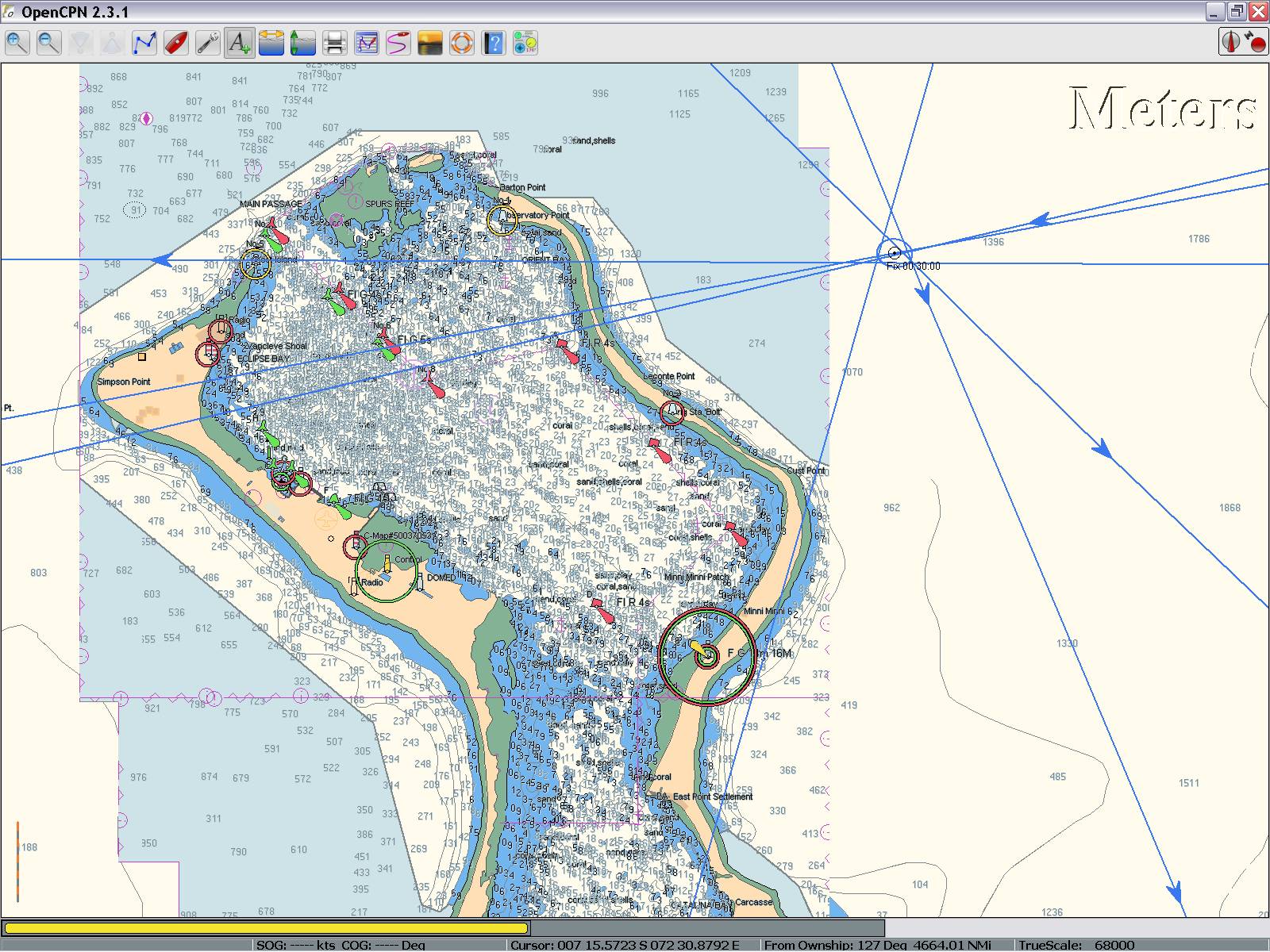Click the life ring man overboard icon
The width and height of the screenshot is (1270, 952).
461,43
